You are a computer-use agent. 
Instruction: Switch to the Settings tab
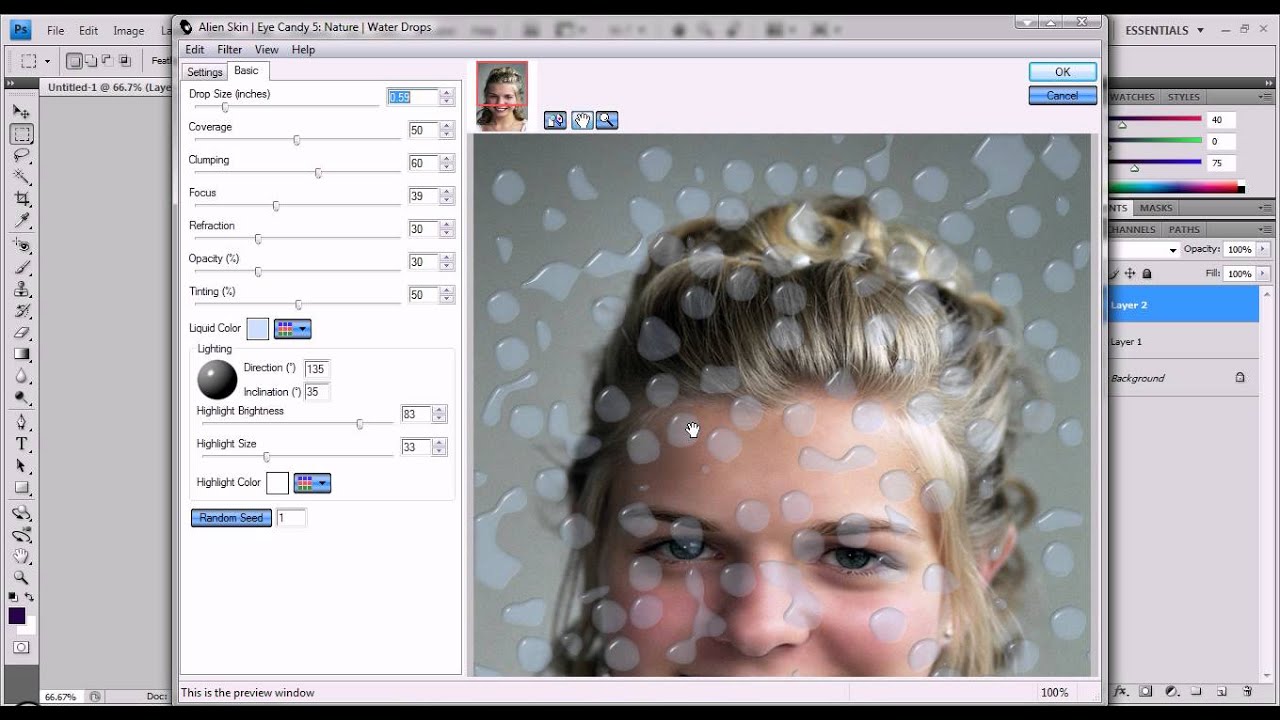(205, 72)
